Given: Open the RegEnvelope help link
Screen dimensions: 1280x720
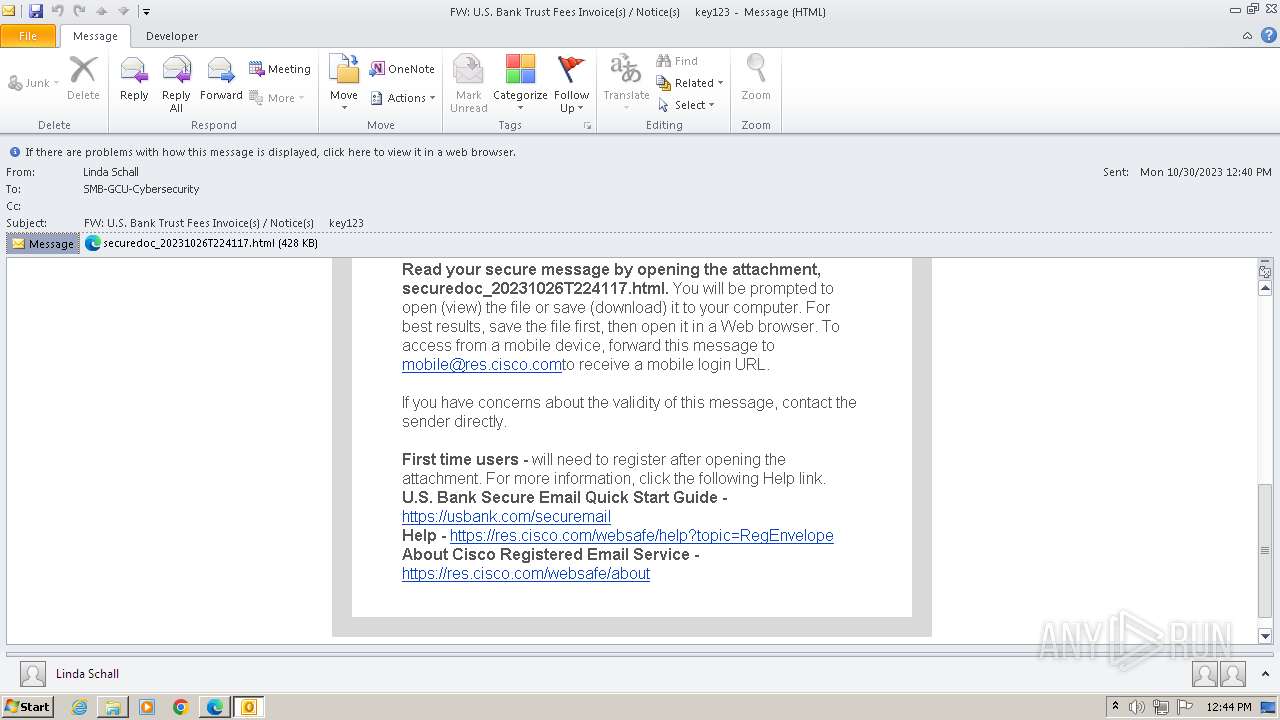Looking at the screenshot, I should pos(641,536).
